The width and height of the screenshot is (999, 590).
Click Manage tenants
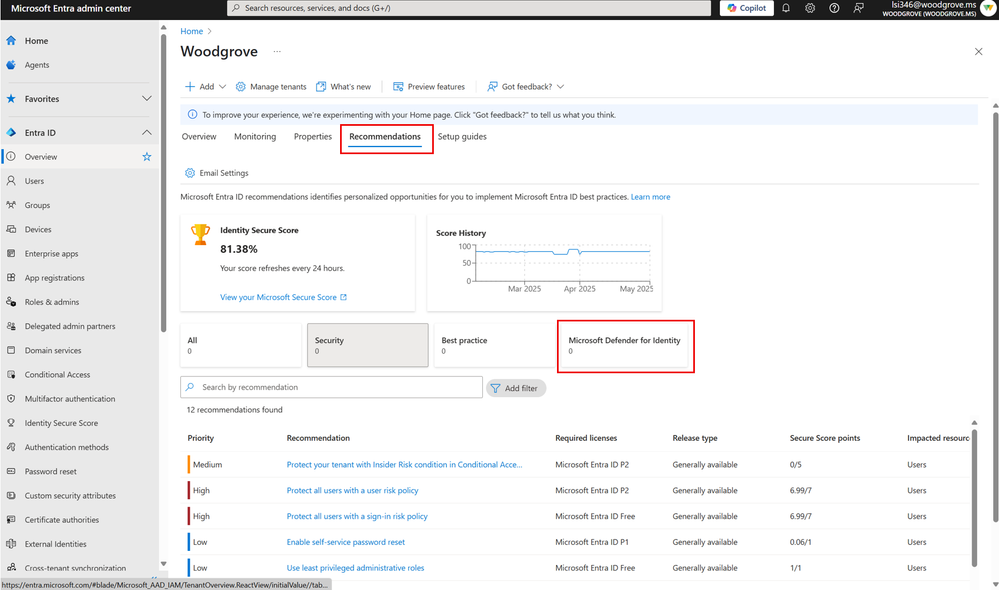pyautogui.click(x=271, y=87)
